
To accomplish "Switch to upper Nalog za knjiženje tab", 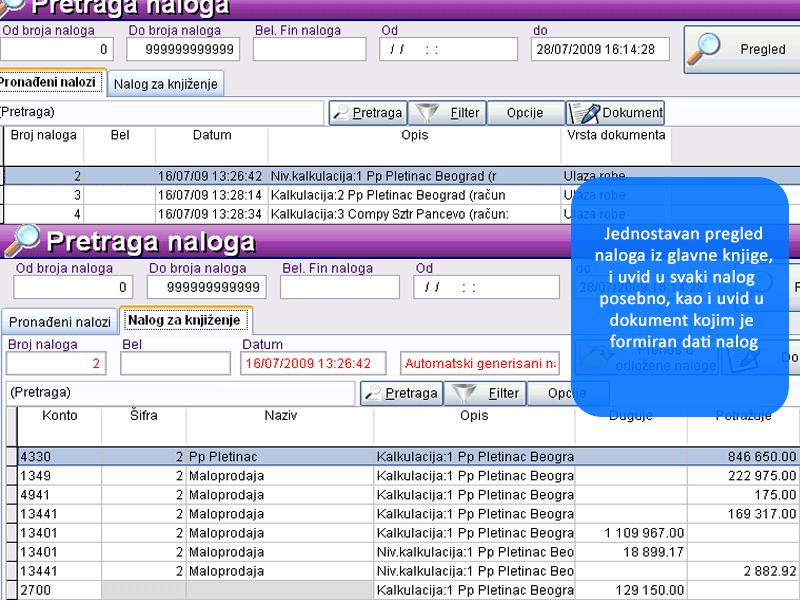I will pos(165,84).
